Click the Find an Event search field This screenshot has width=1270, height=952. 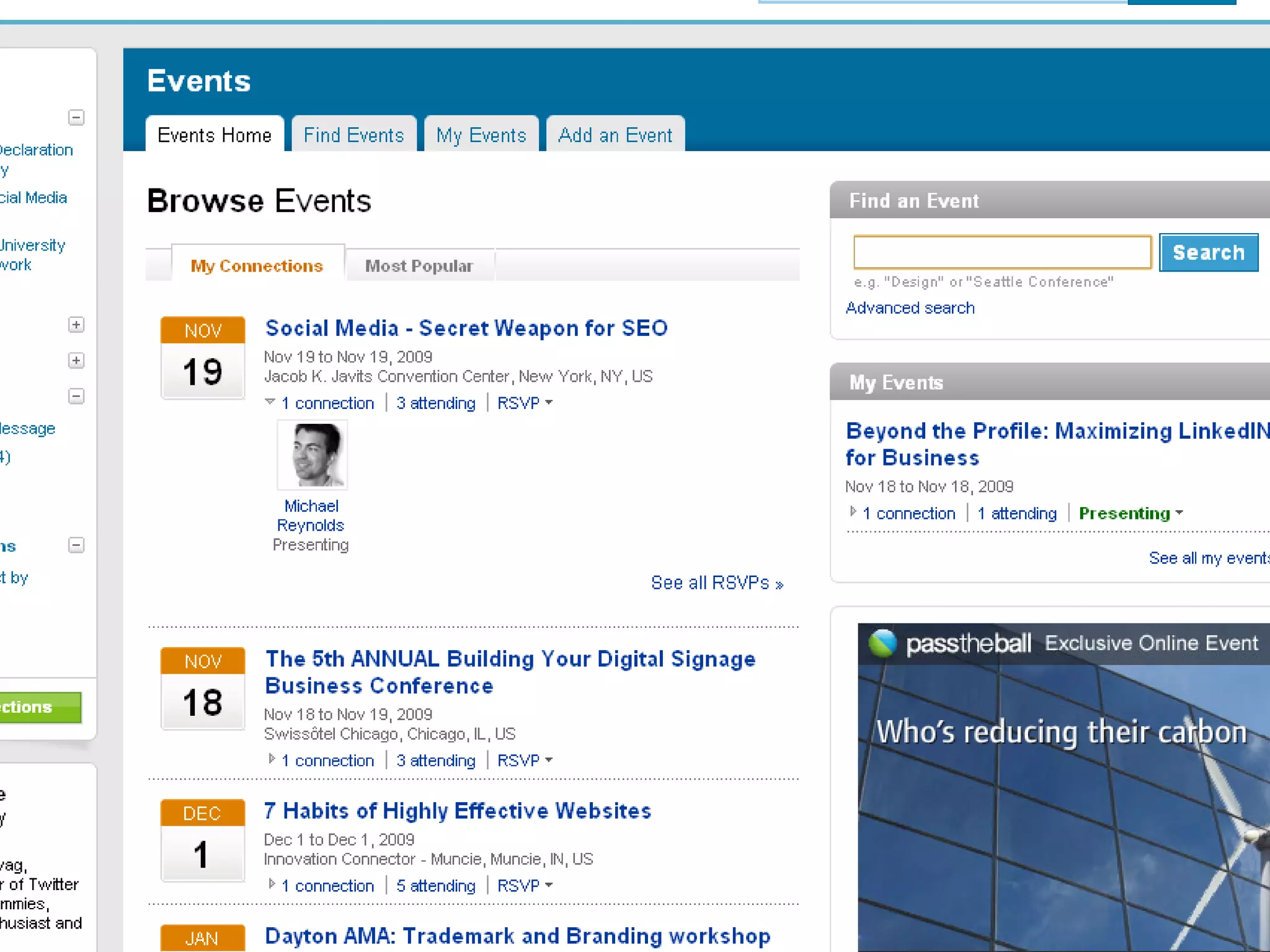point(1002,252)
